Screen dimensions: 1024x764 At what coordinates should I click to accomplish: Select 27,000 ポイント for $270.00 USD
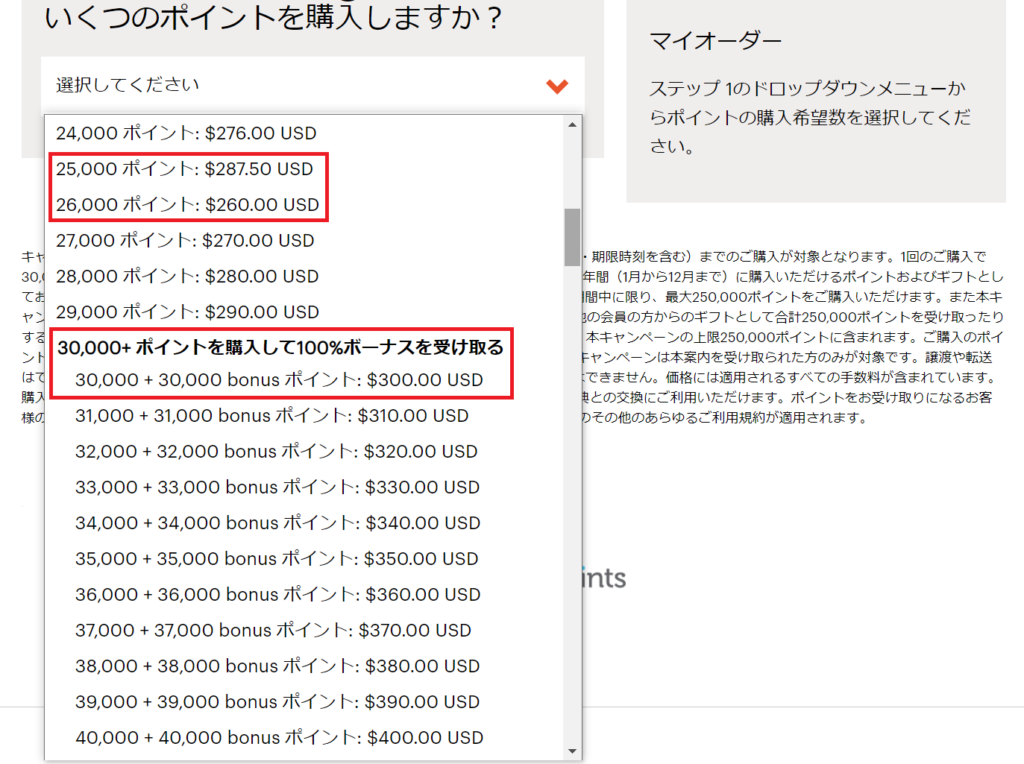(185, 240)
